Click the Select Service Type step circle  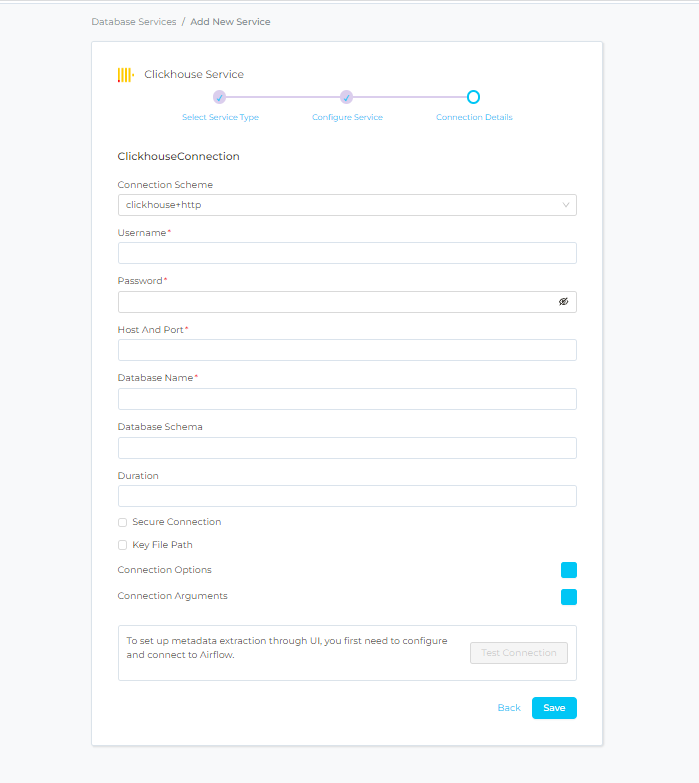(x=220, y=97)
